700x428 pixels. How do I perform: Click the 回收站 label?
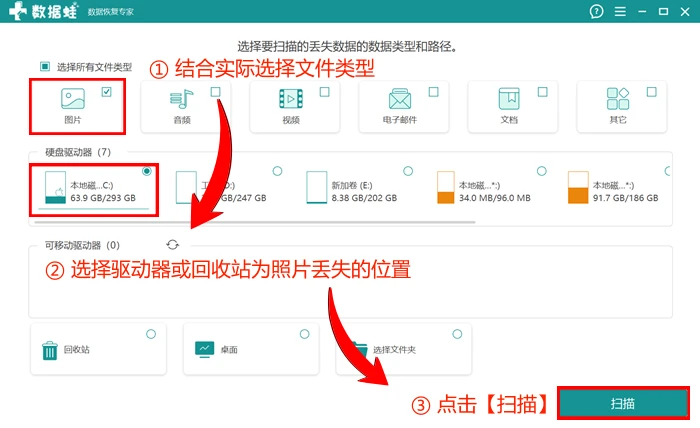[x=76, y=349]
